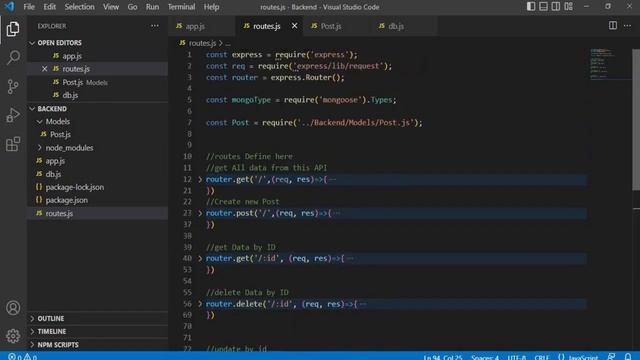This screenshot has height=360, width=640.
Task: Toggle the secondary side bar layout icon
Action: click(x=556, y=6)
